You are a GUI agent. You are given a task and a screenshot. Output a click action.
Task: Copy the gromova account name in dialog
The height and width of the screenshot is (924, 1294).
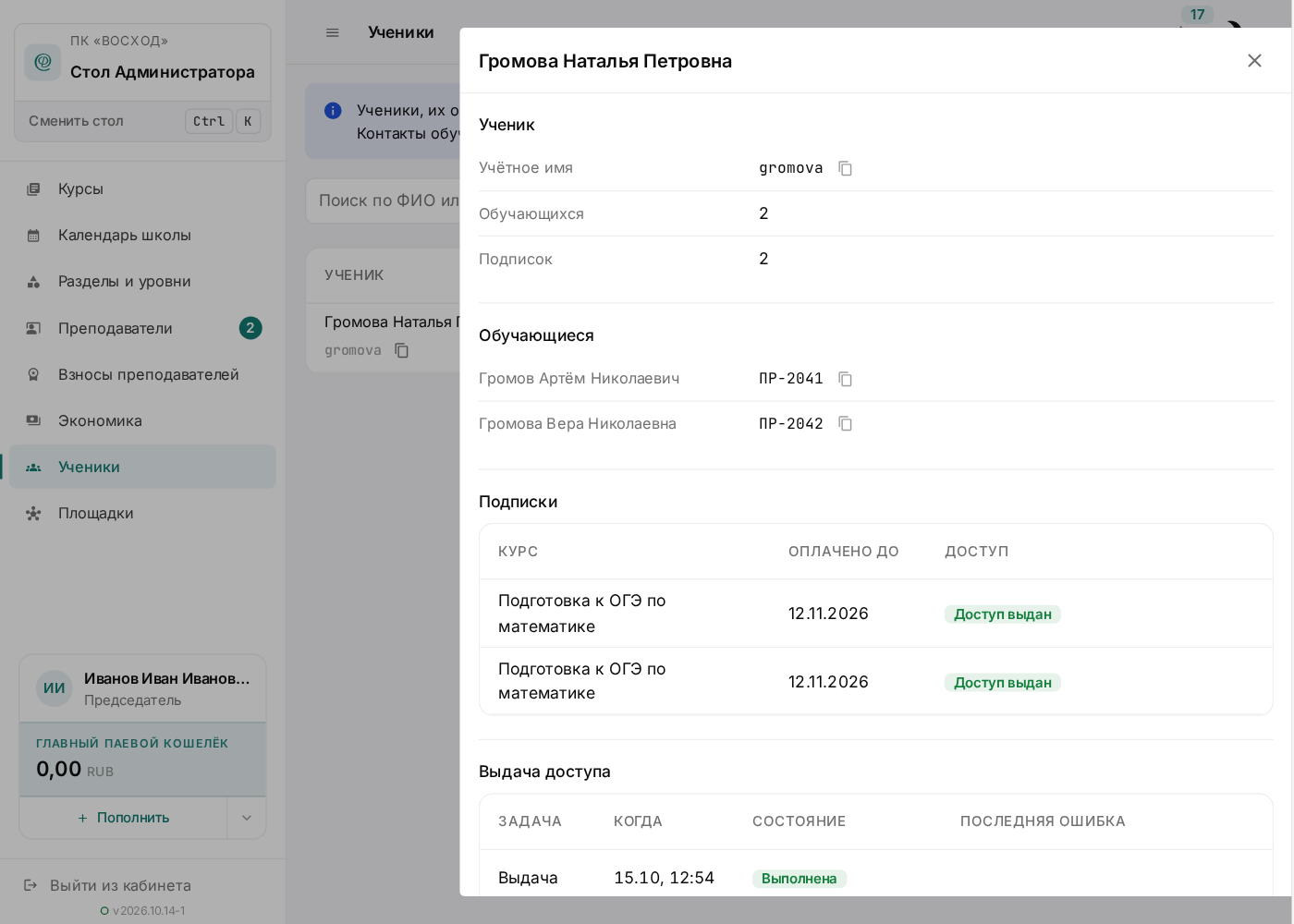point(845,168)
